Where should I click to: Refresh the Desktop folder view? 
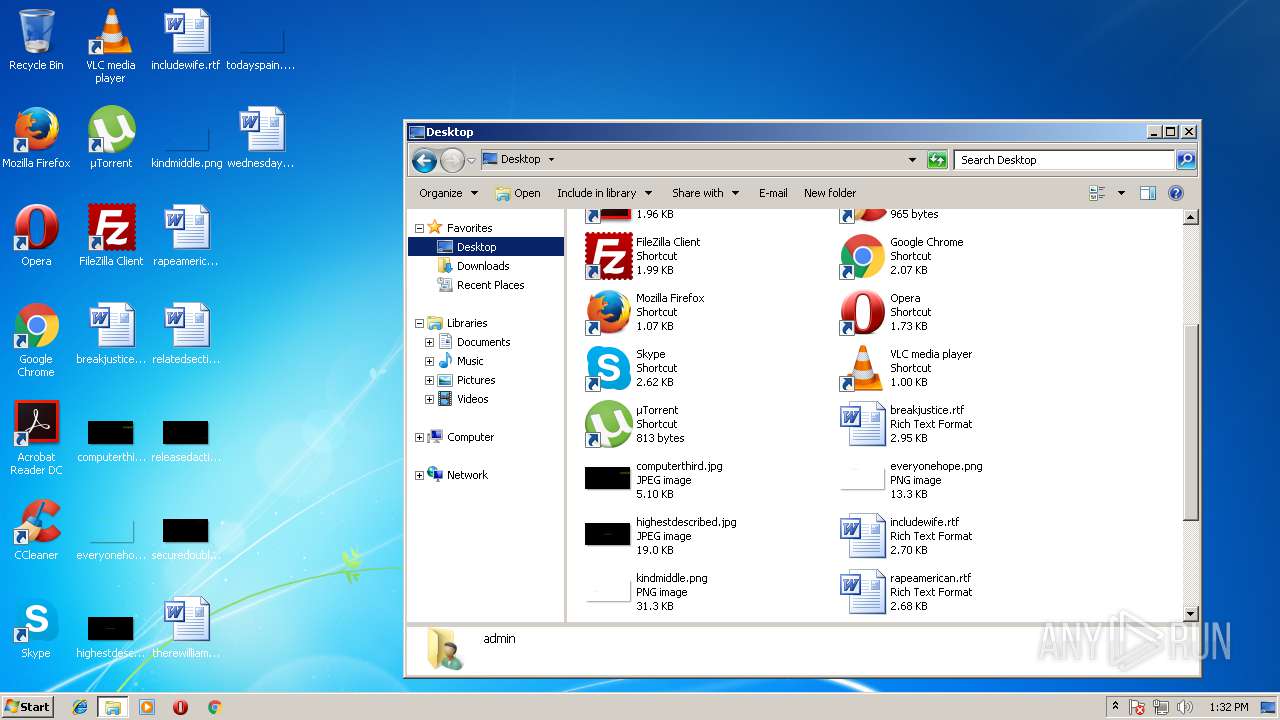coord(937,160)
